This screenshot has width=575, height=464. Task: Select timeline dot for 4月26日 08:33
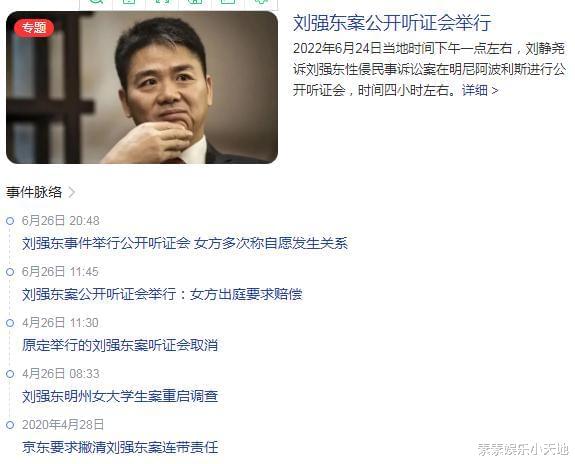pyautogui.click(x=10, y=374)
